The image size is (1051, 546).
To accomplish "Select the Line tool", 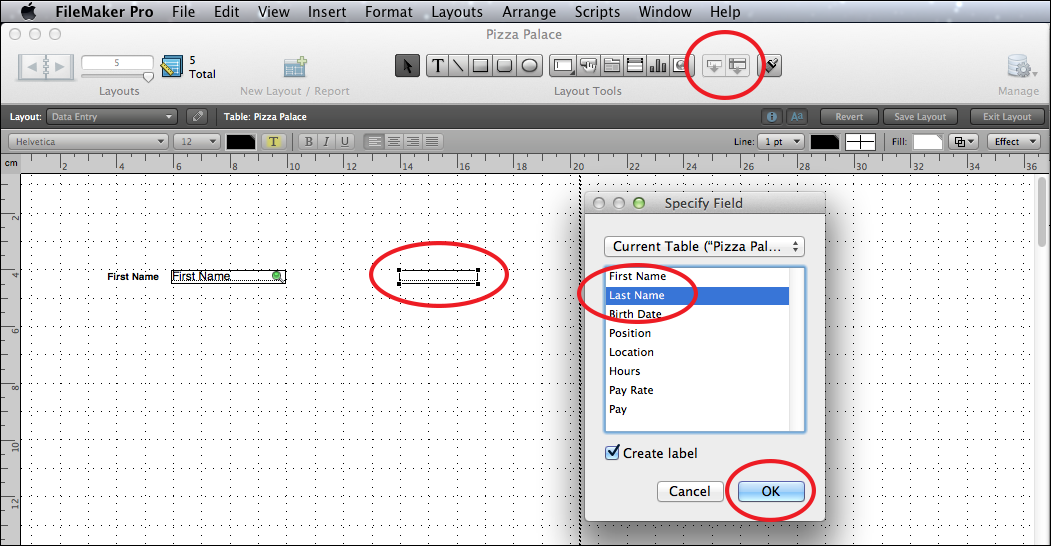I will [x=458, y=66].
